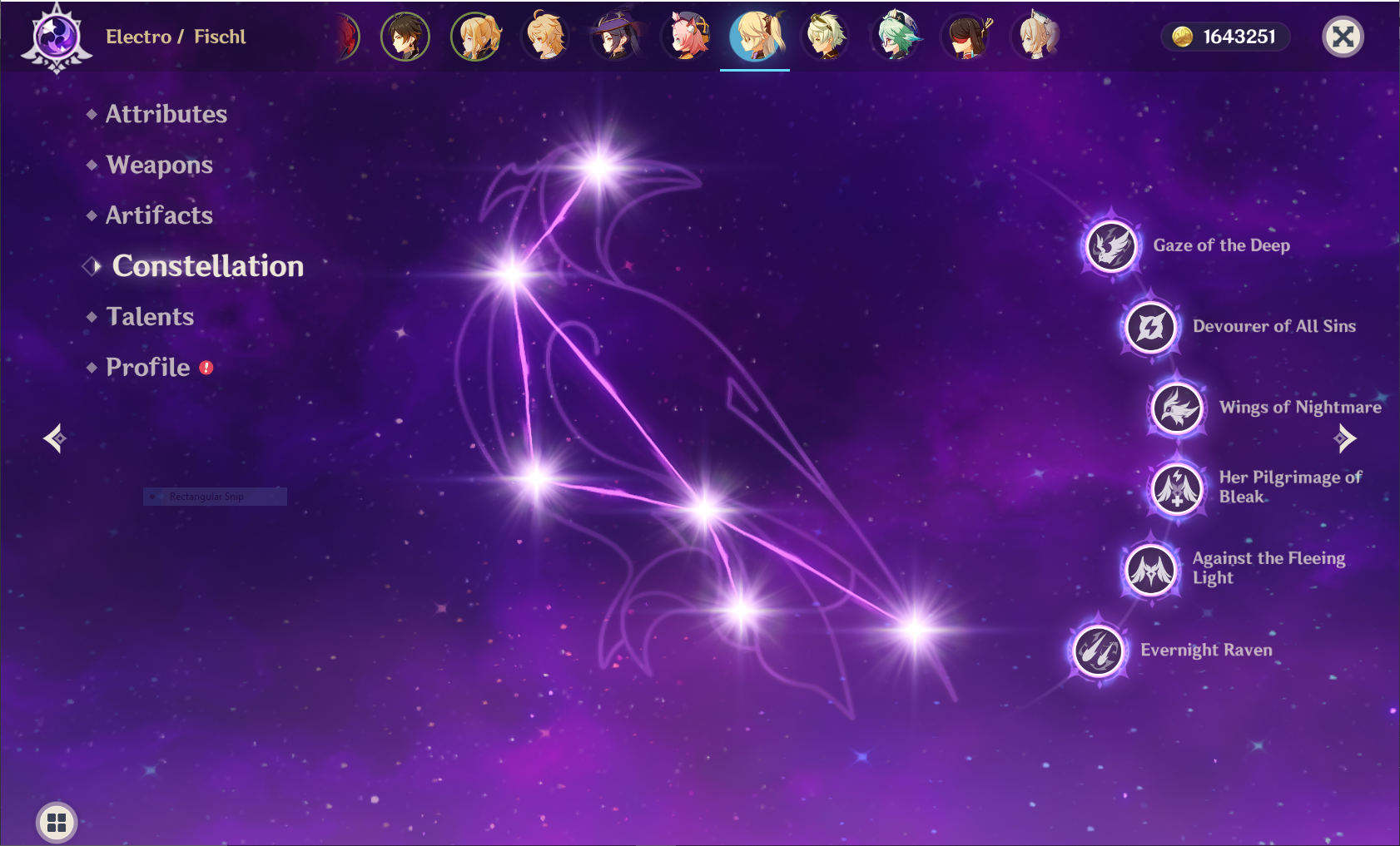Click the red alert badge beside Profile

(206, 368)
